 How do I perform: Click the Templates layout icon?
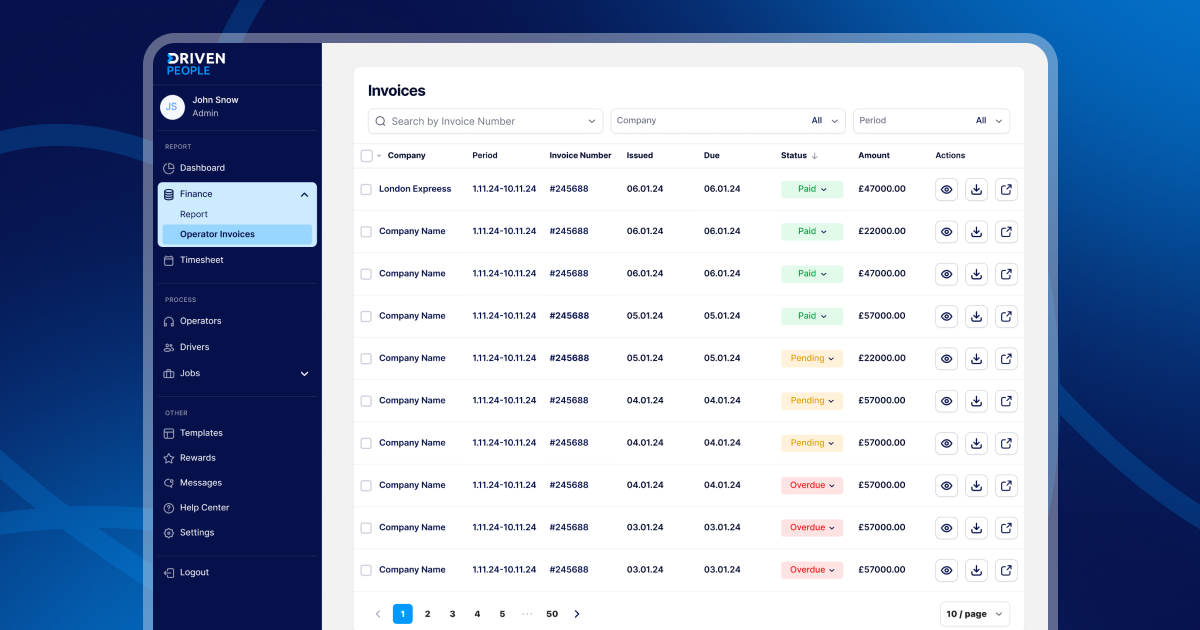(169, 433)
